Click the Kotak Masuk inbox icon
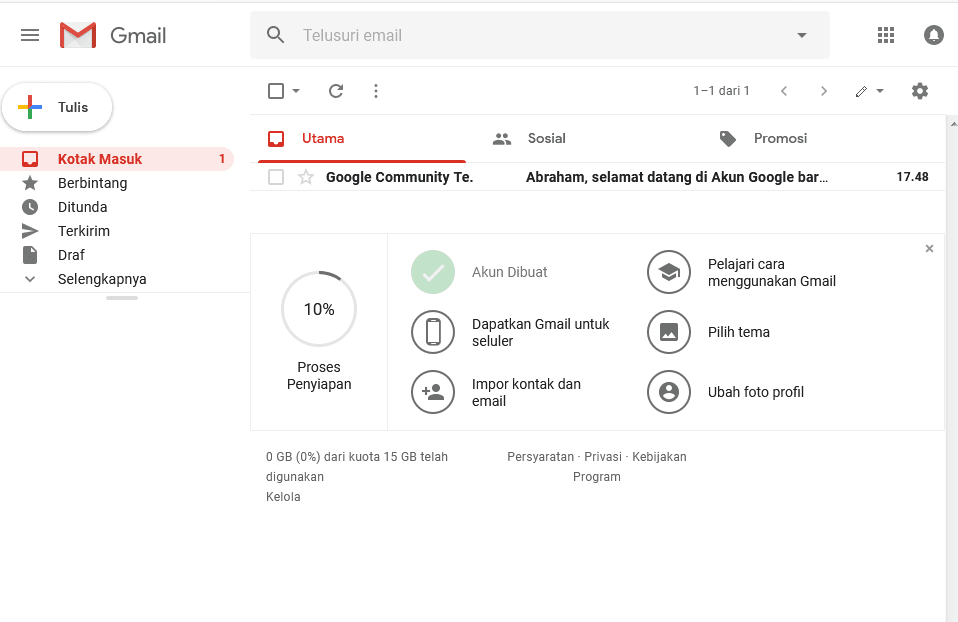958x622 pixels. point(30,159)
